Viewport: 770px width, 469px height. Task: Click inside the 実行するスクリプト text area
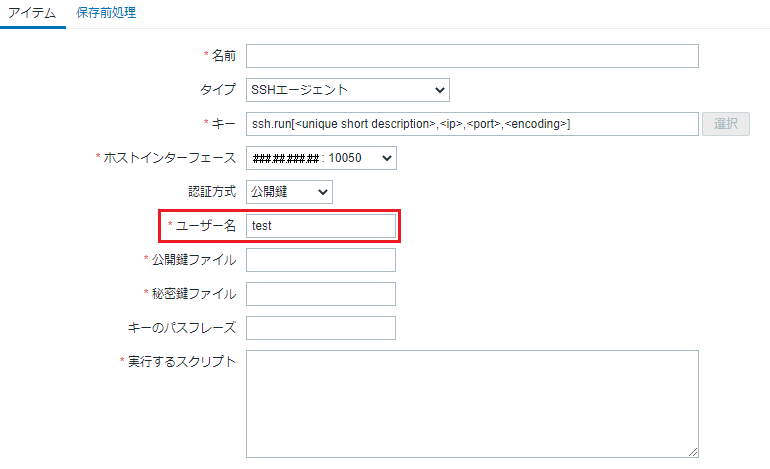click(x=472, y=404)
